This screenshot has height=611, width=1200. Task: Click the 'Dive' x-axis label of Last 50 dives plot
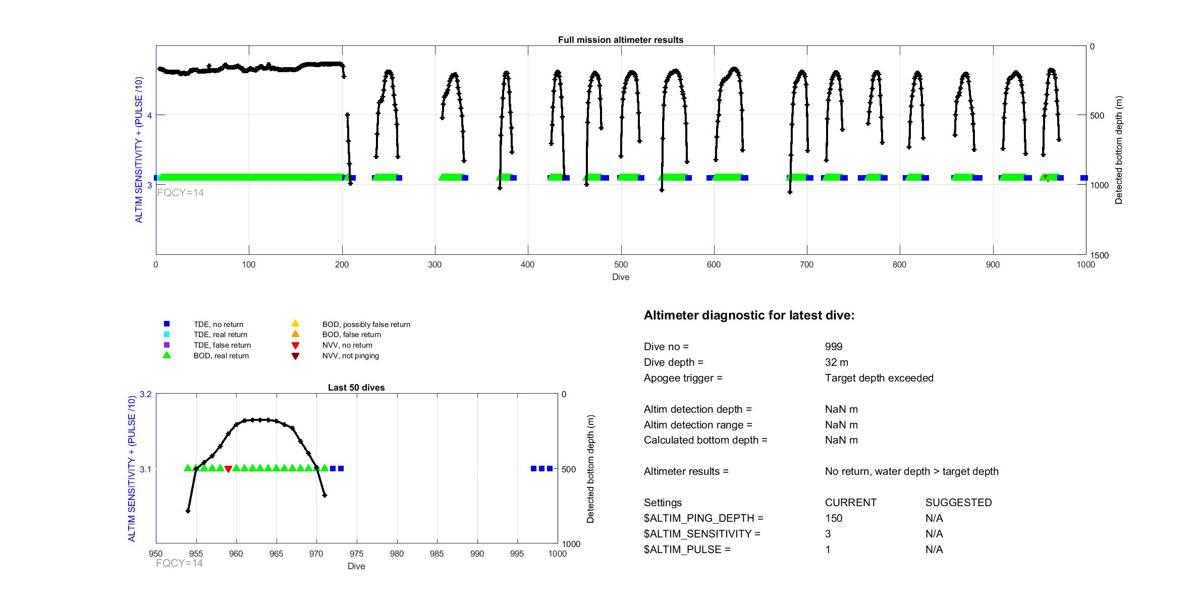coord(356,566)
